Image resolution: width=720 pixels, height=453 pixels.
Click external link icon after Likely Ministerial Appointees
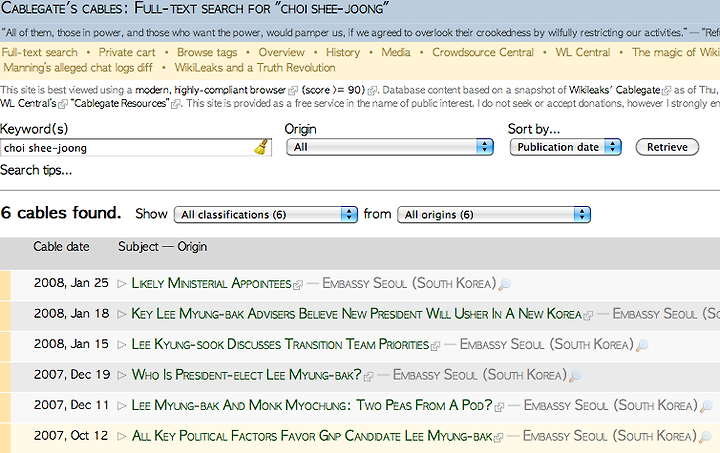click(298, 285)
